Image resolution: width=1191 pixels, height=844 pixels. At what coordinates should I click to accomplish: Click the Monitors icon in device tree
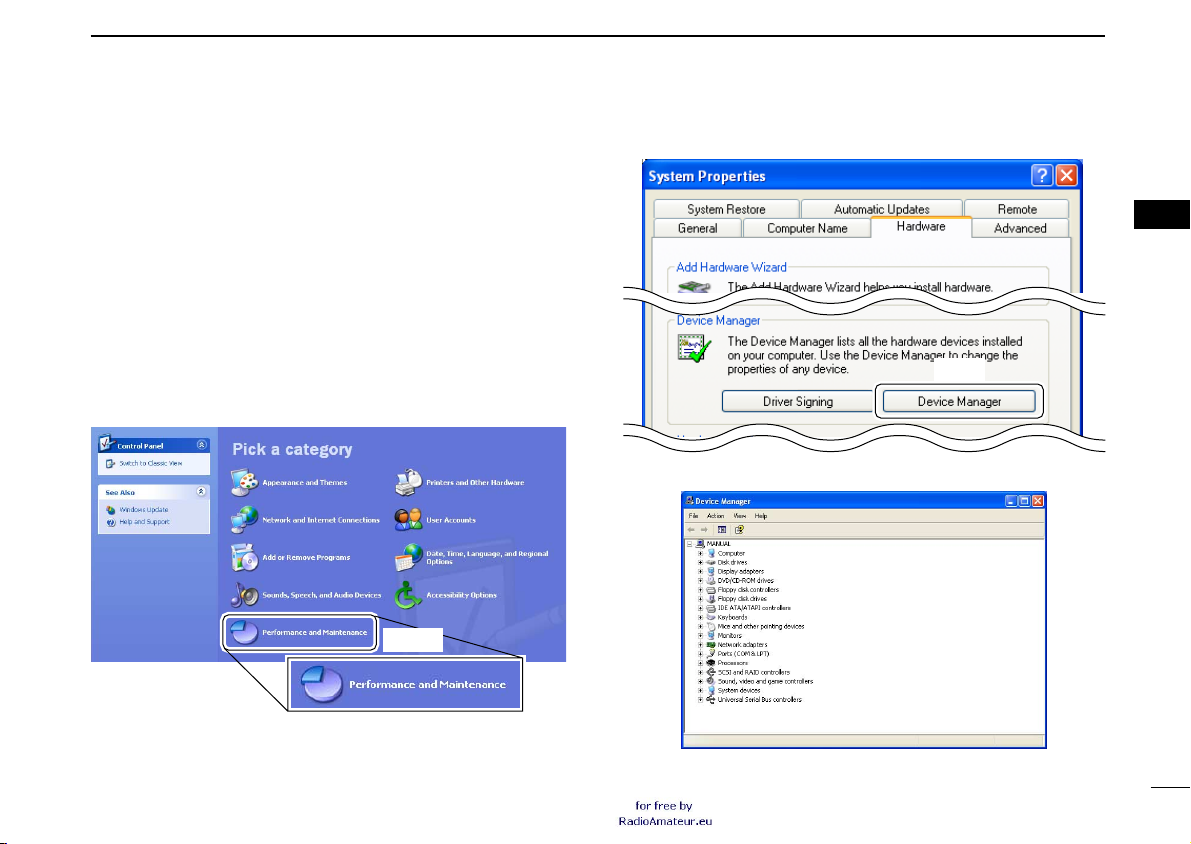pyautogui.click(x=711, y=635)
